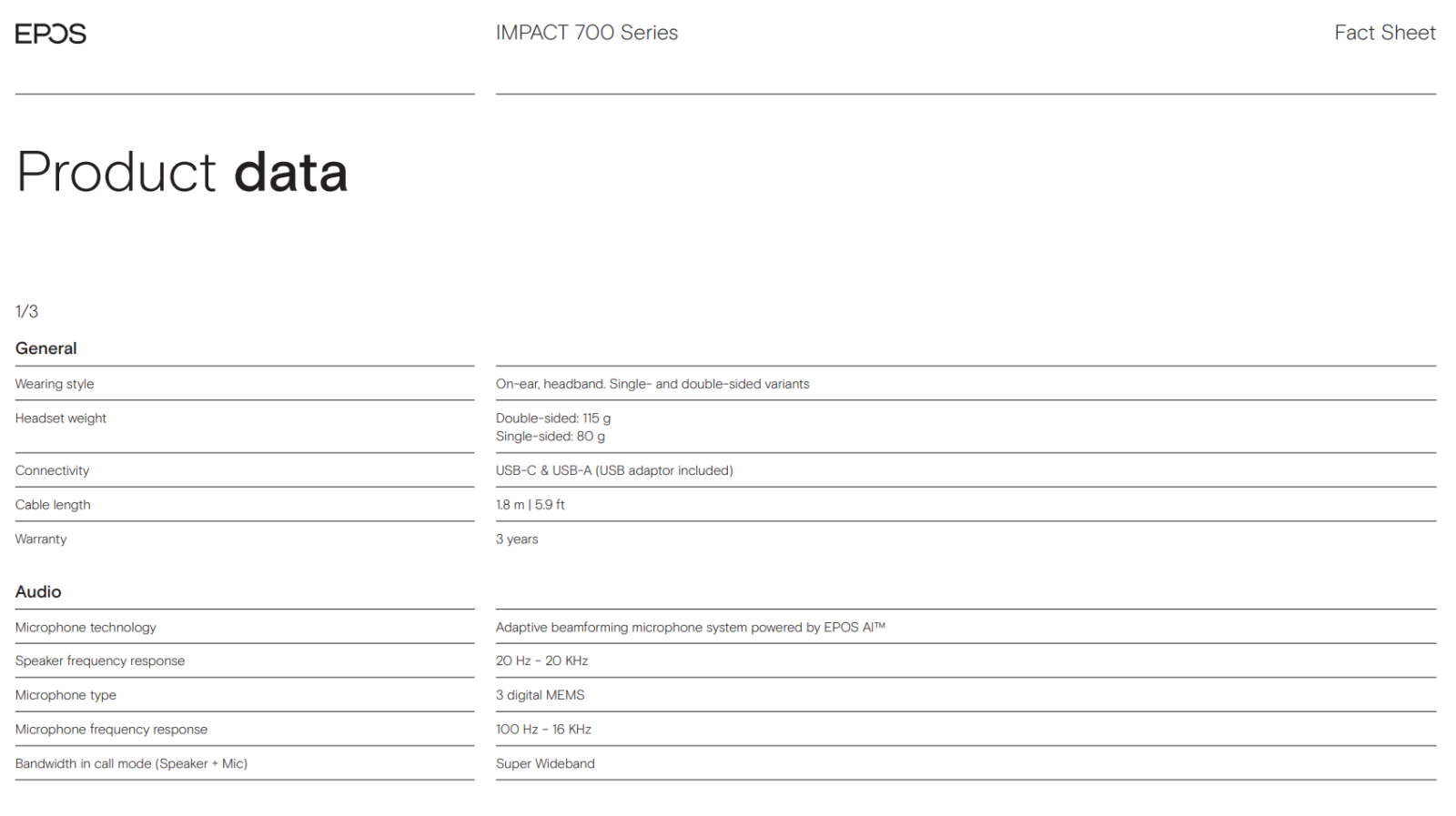Image resolution: width=1456 pixels, height=816 pixels.
Task: Click 'USB-C & USB-A (USB adaptor included)'
Action: click(614, 470)
